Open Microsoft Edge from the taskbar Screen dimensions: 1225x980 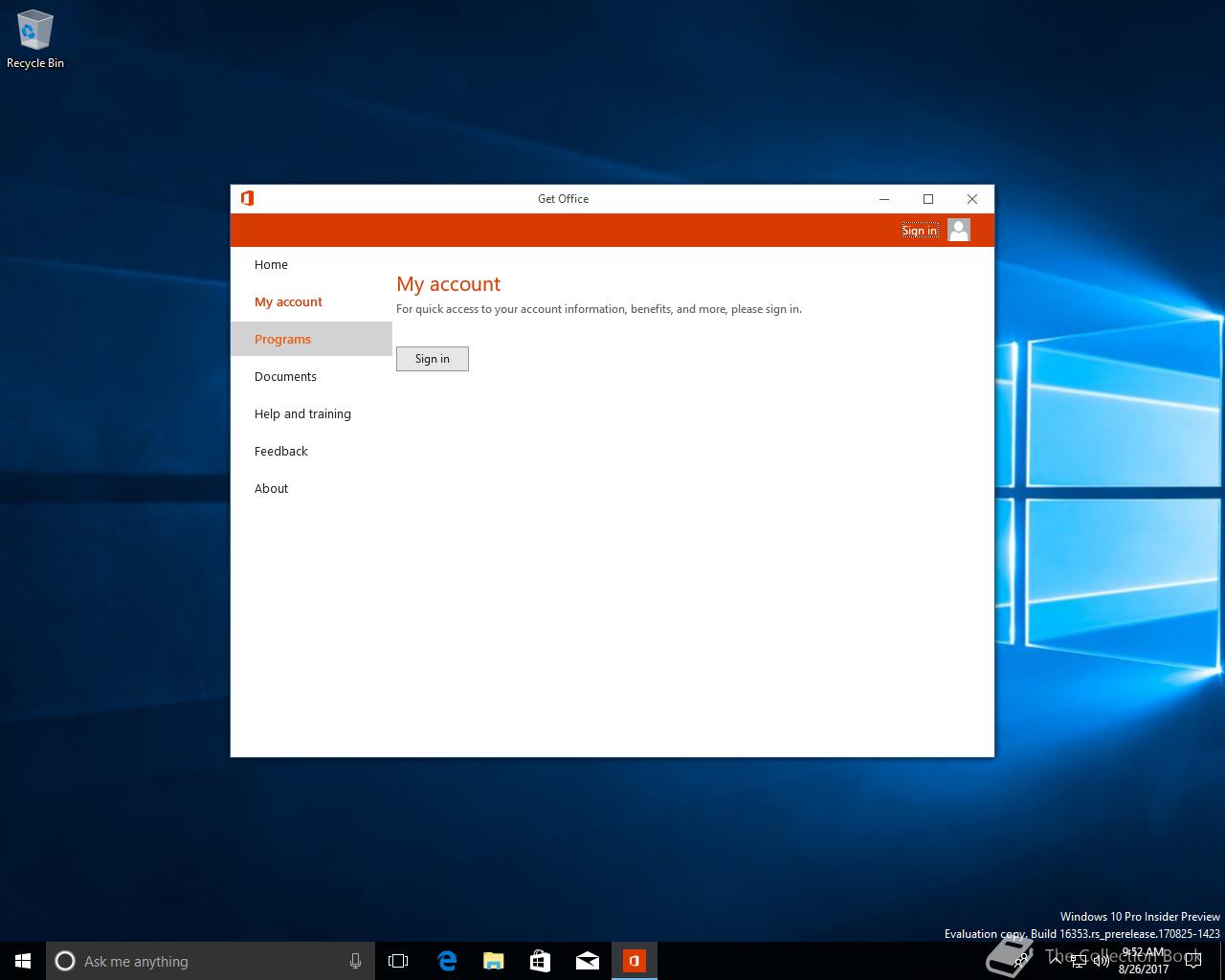pyautogui.click(x=446, y=961)
